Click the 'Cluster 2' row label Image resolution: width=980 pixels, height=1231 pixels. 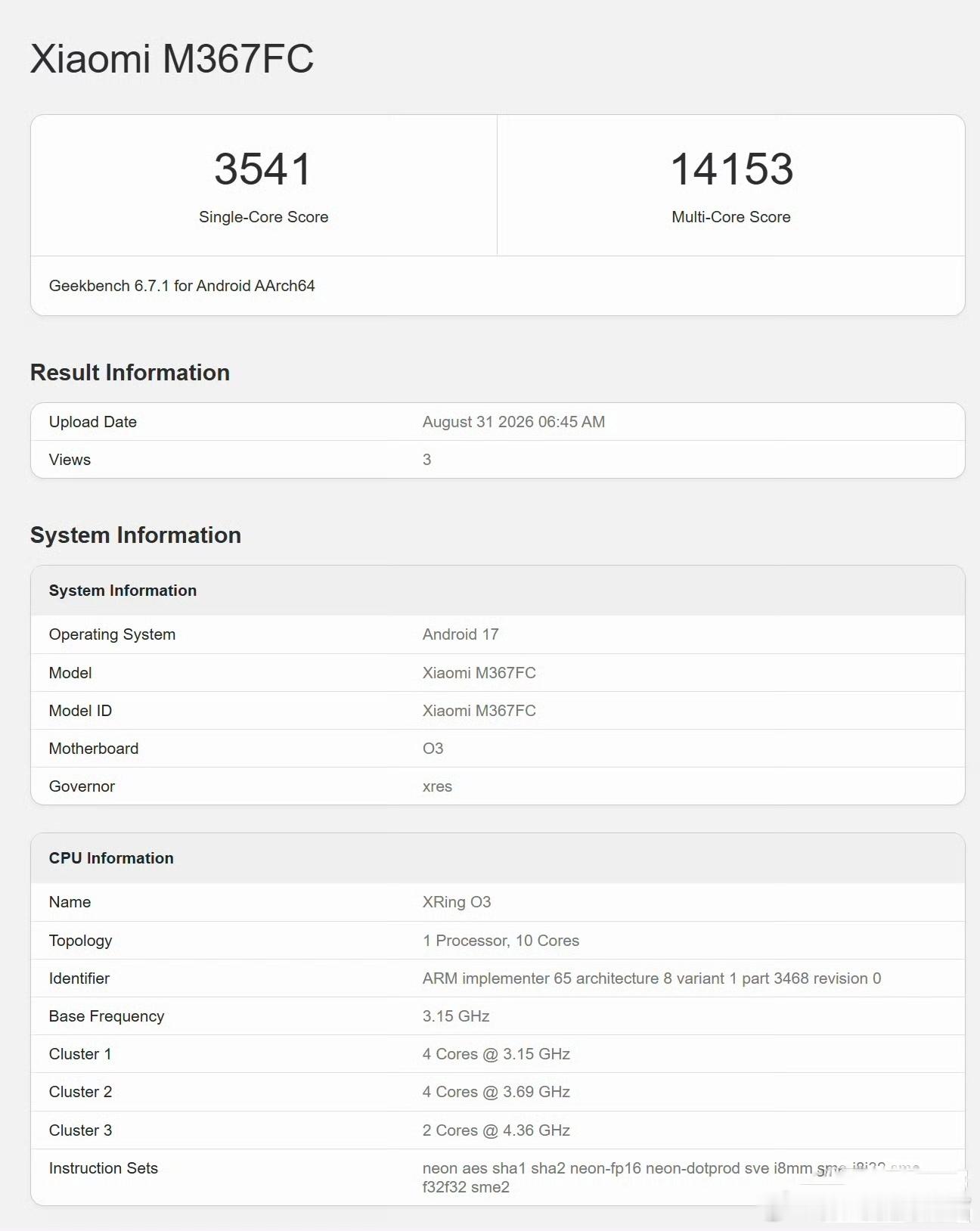pos(80,1092)
